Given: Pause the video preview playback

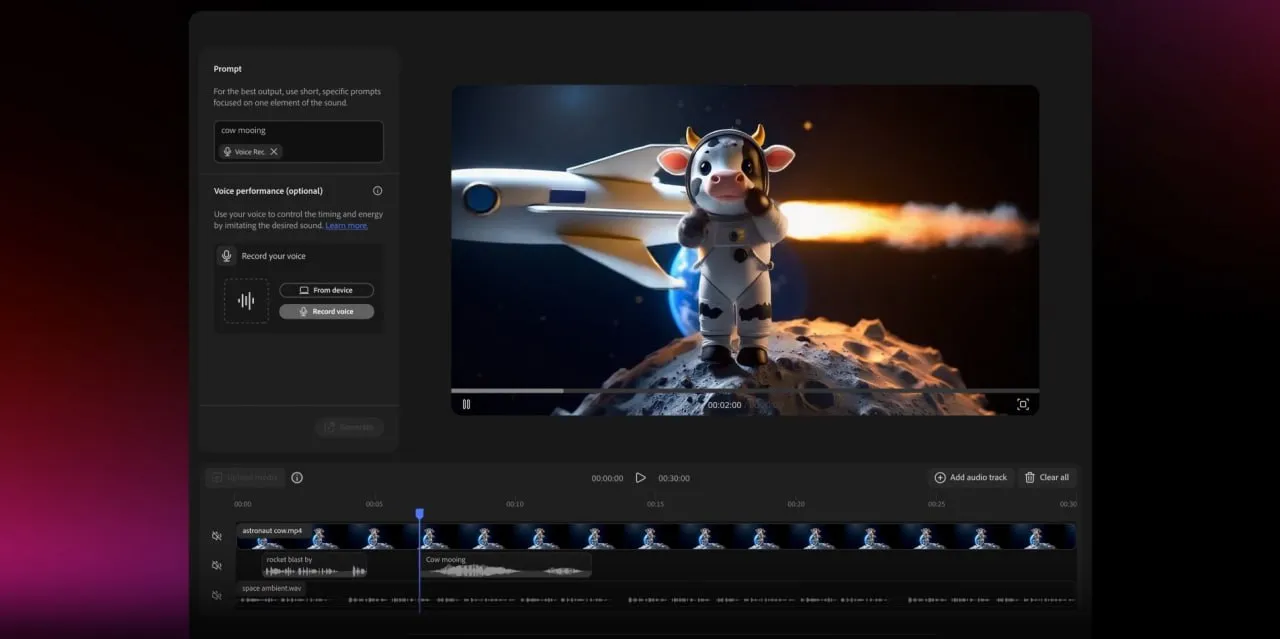Looking at the screenshot, I should coord(466,404).
